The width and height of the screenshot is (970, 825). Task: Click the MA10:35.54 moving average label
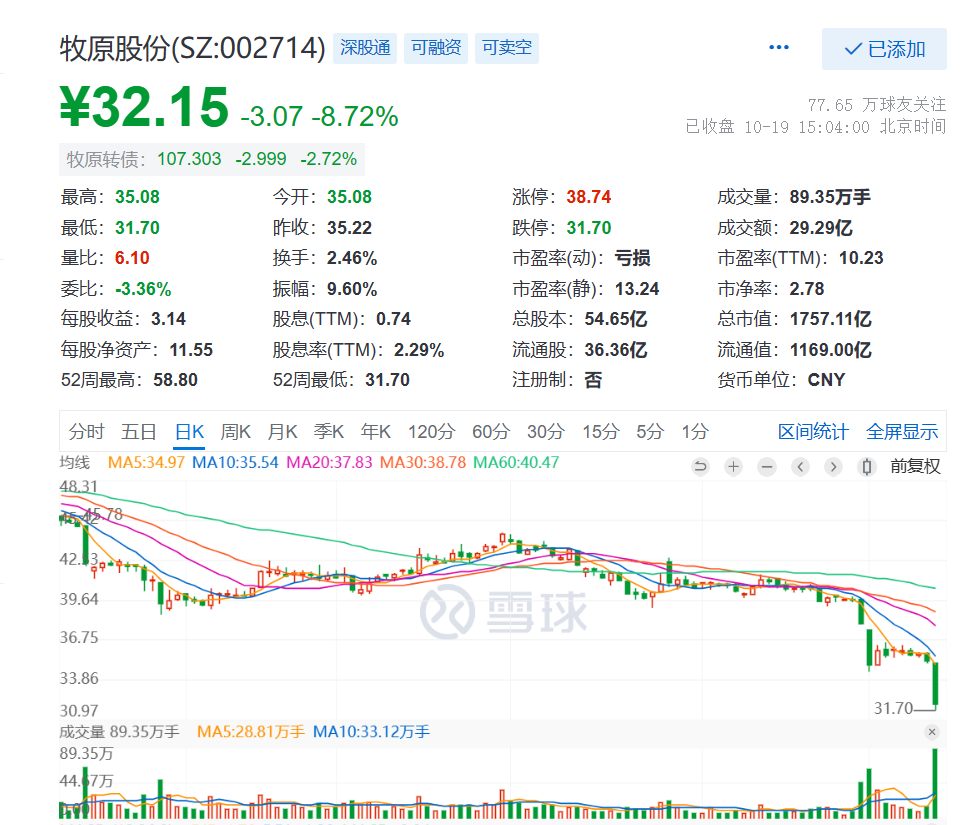click(235, 463)
